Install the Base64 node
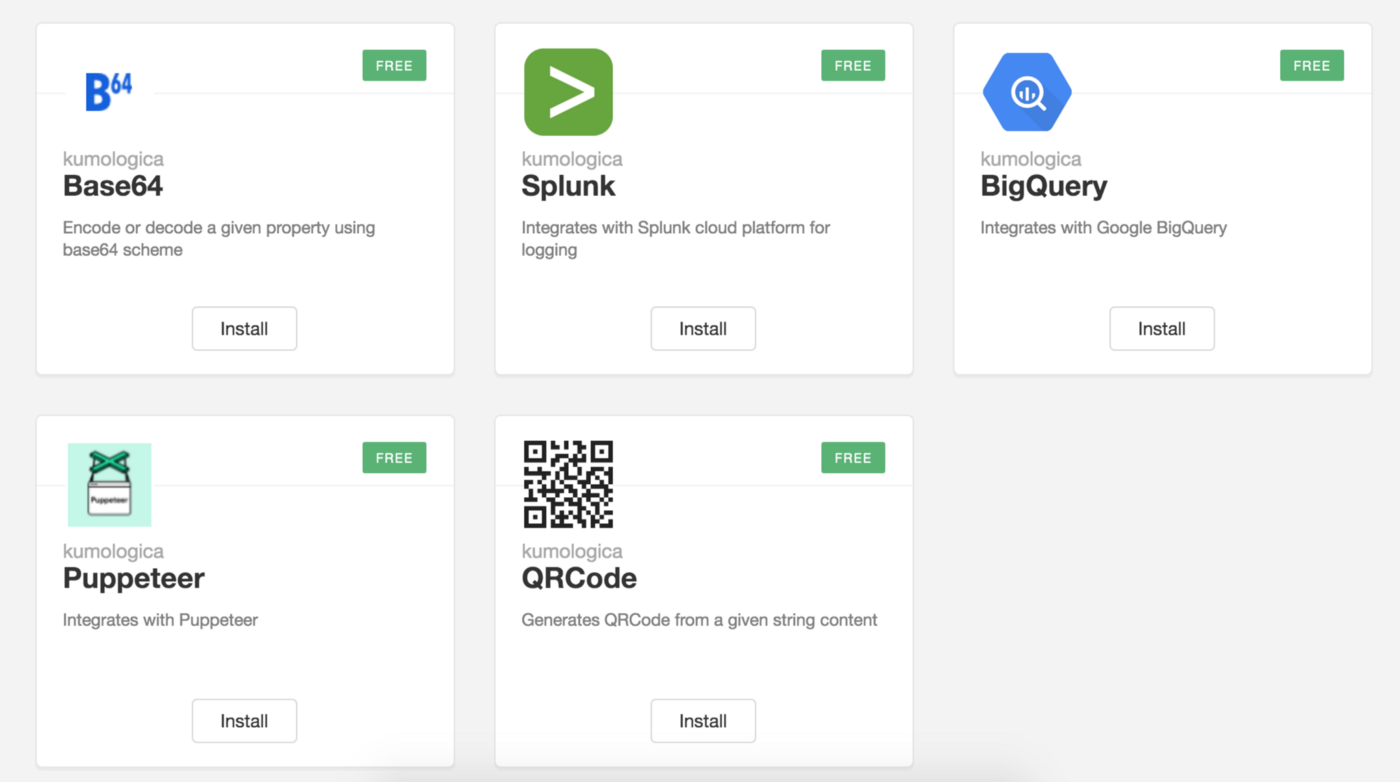Viewport: 1400px width, 782px height. 244,329
